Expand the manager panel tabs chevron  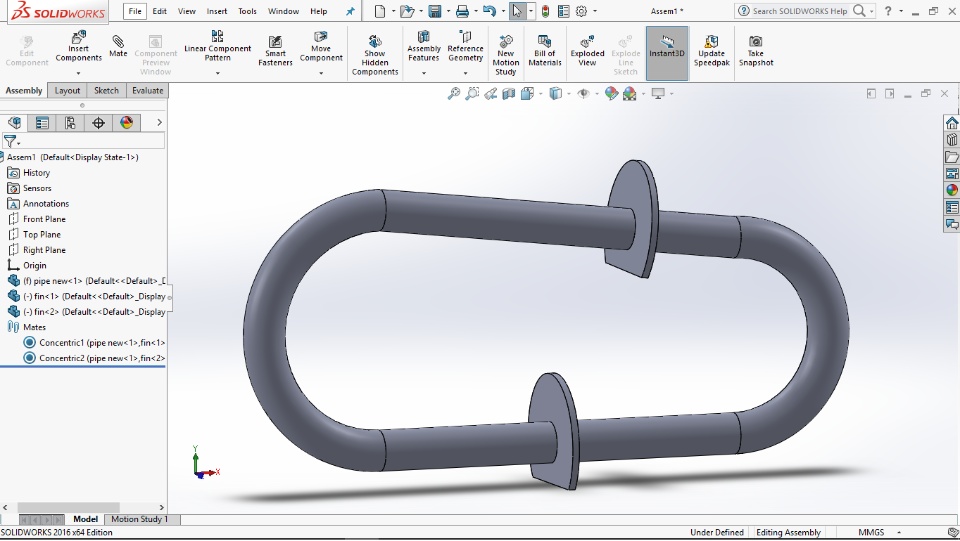pos(159,122)
